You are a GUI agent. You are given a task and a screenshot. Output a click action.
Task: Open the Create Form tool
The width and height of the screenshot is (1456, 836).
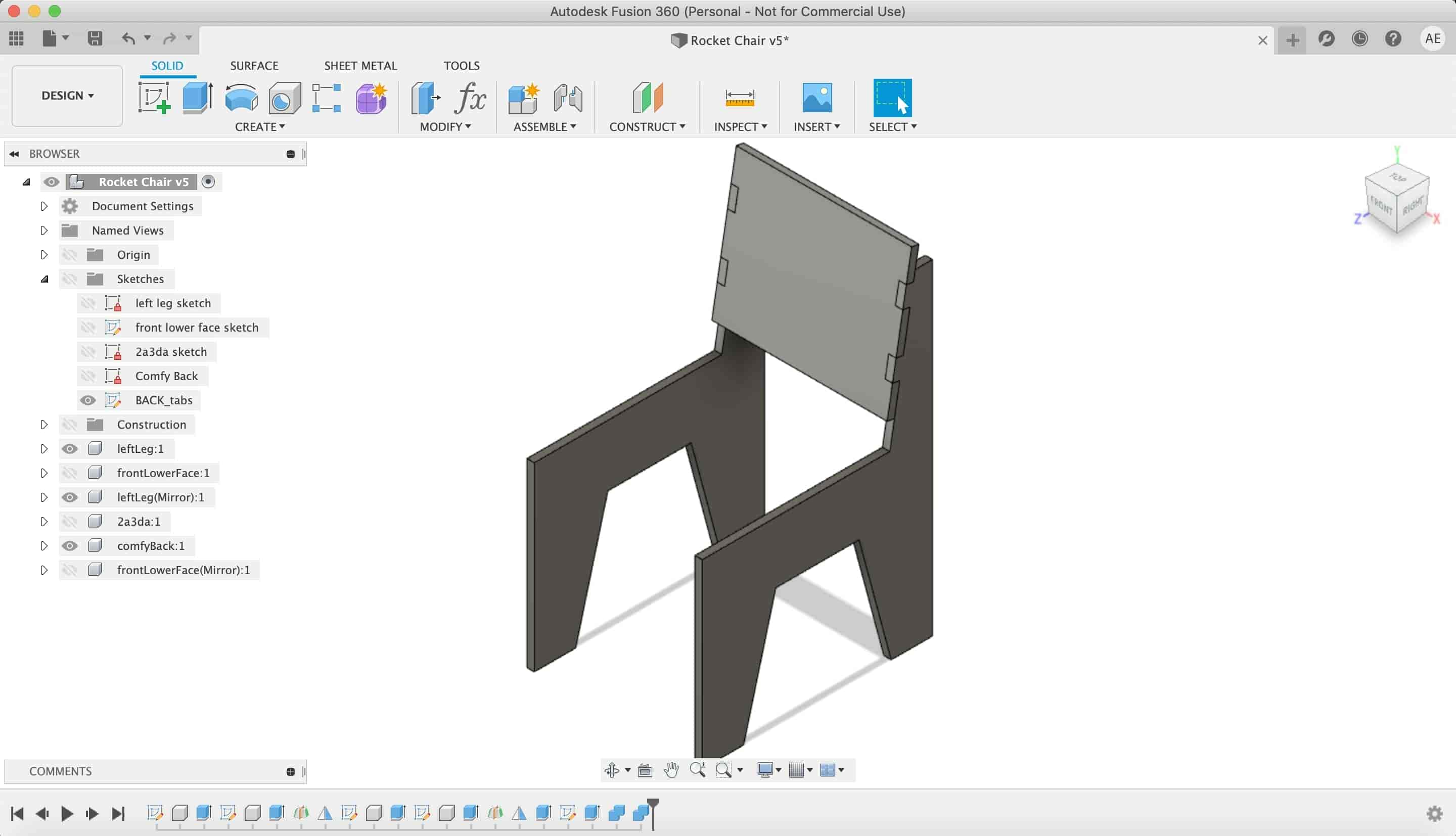372,98
